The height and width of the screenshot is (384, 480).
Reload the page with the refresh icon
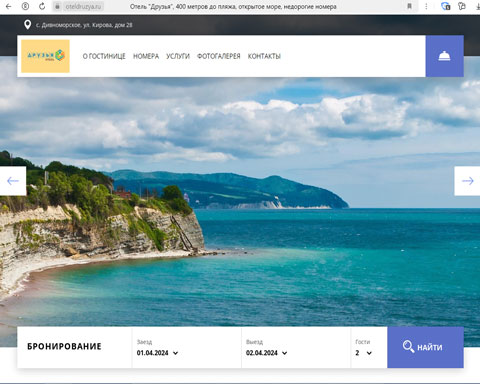pos(42,6)
